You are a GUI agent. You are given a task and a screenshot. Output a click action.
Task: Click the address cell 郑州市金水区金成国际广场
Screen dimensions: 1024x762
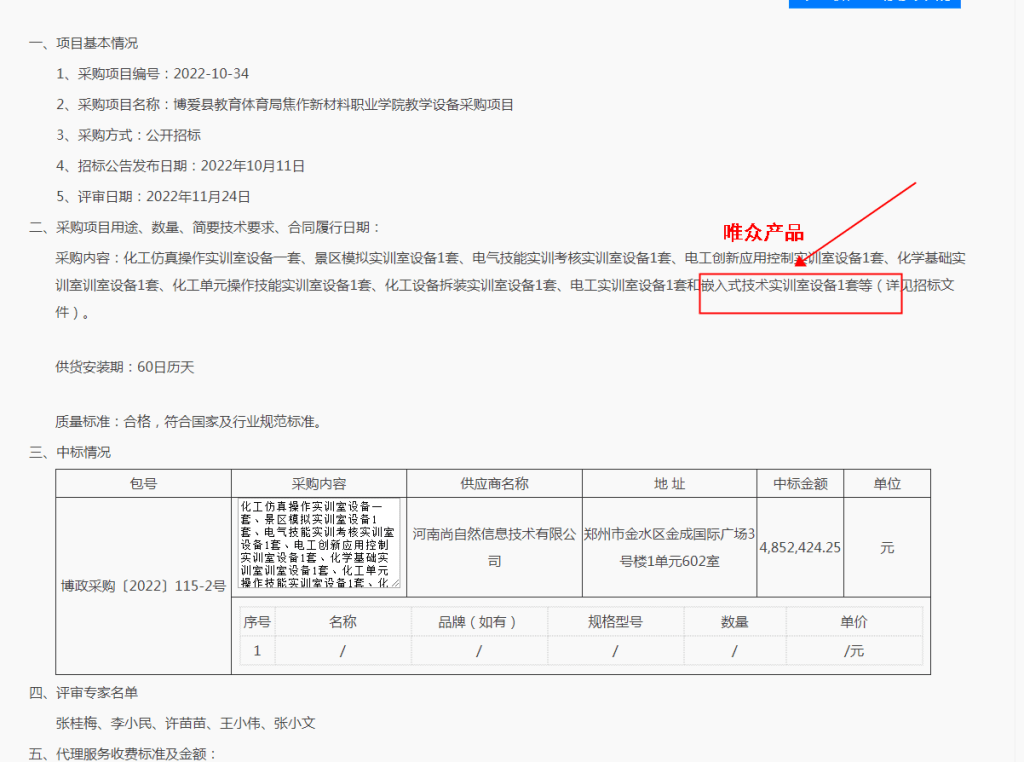(x=669, y=548)
